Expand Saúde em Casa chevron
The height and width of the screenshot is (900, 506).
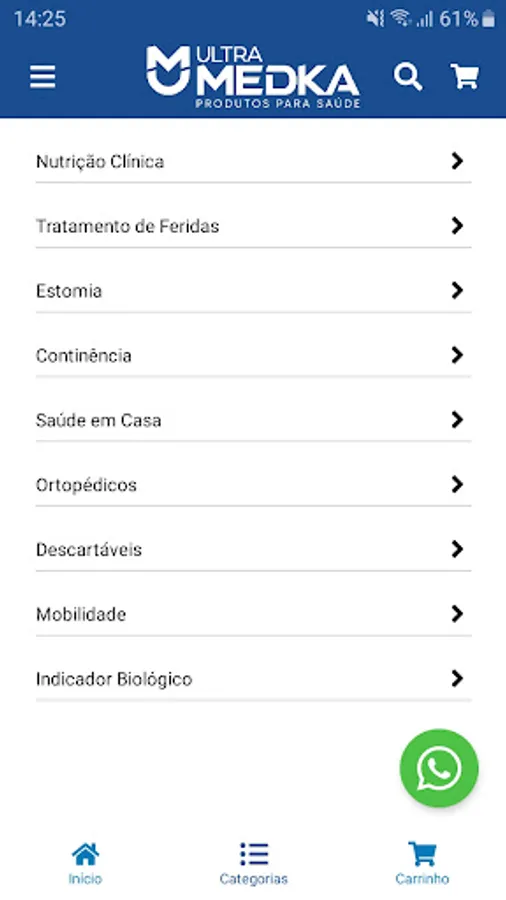(457, 420)
